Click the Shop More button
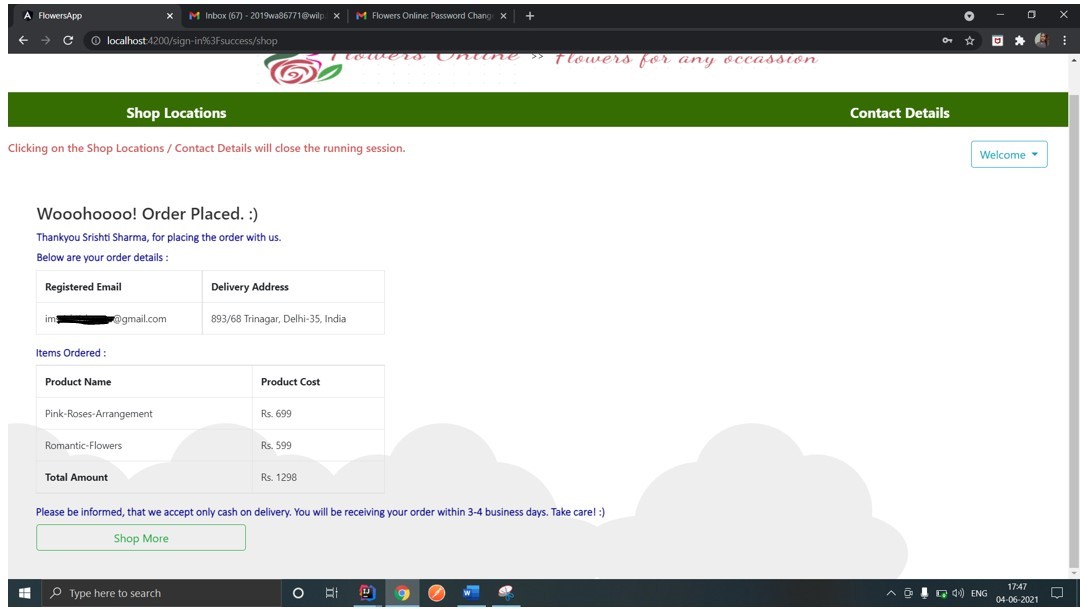The image size is (1090, 609). (140, 537)
